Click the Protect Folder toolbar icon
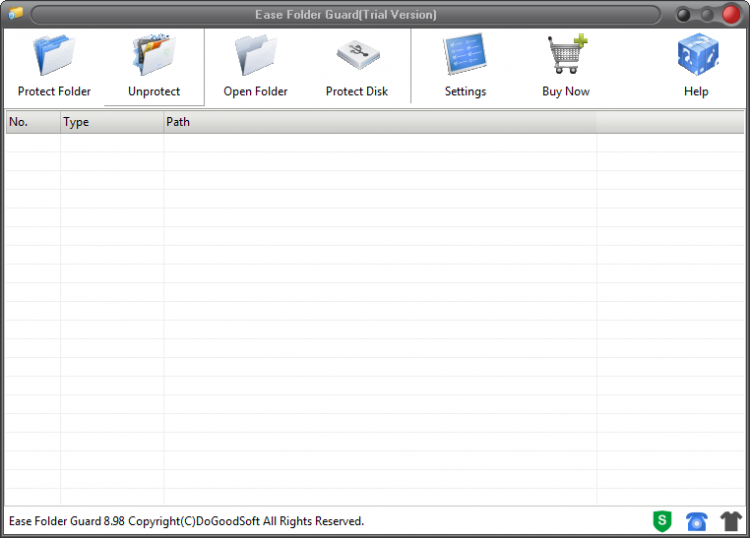This screenshot has width=750, height=538. pos(54,55)
